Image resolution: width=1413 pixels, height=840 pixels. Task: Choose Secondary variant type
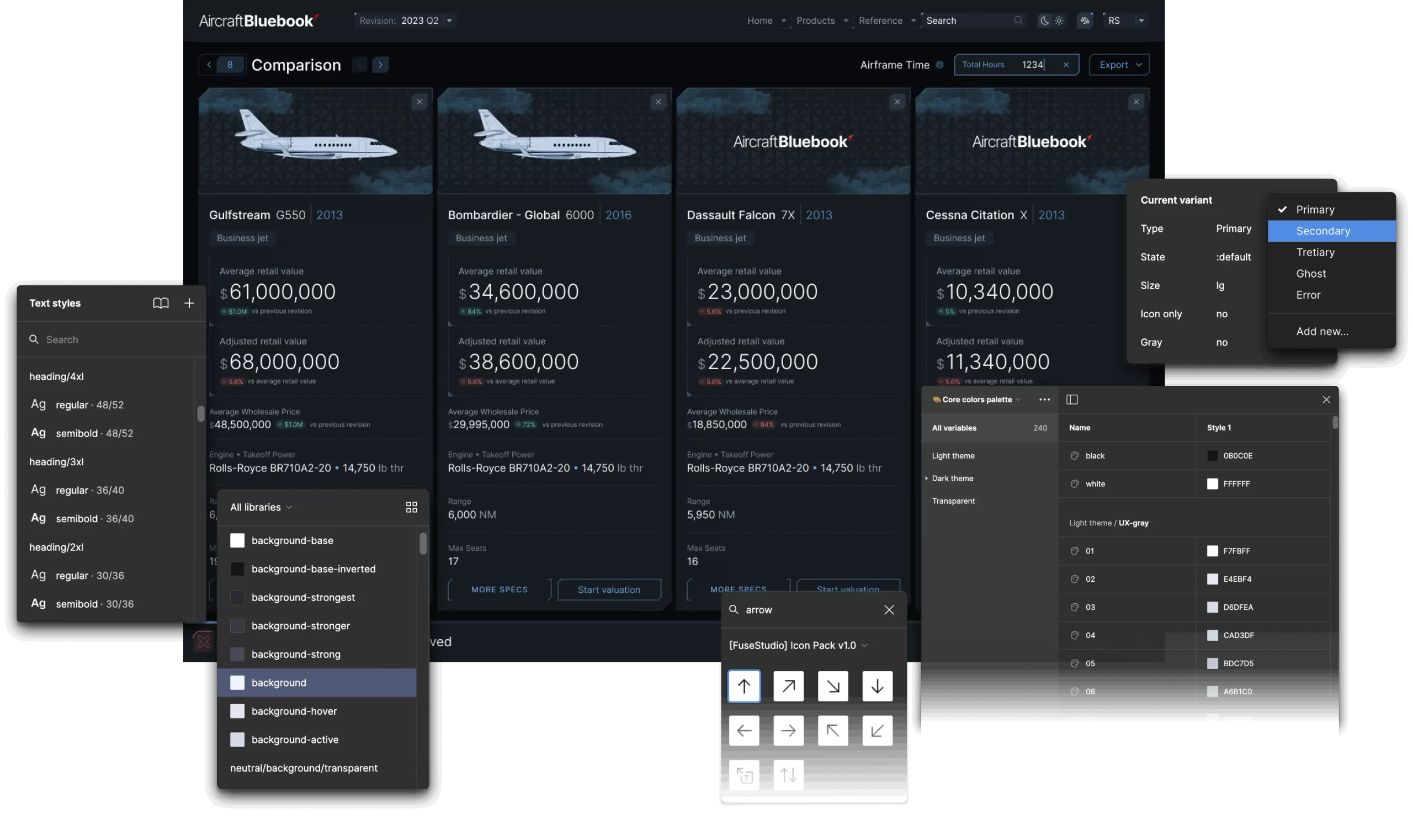pos(1331,231)
